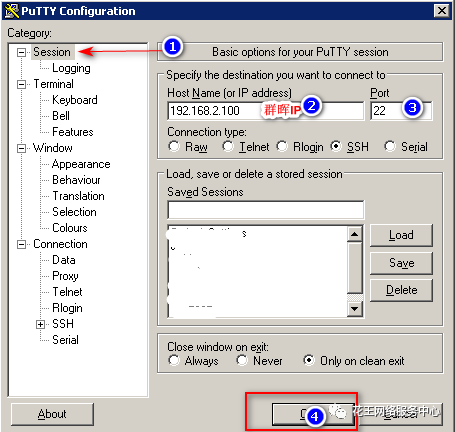Image resolution: width=455 pixels, height=432 pixels.
Task: Choose Telnet connection type
Action: click(x=228, y=146)
